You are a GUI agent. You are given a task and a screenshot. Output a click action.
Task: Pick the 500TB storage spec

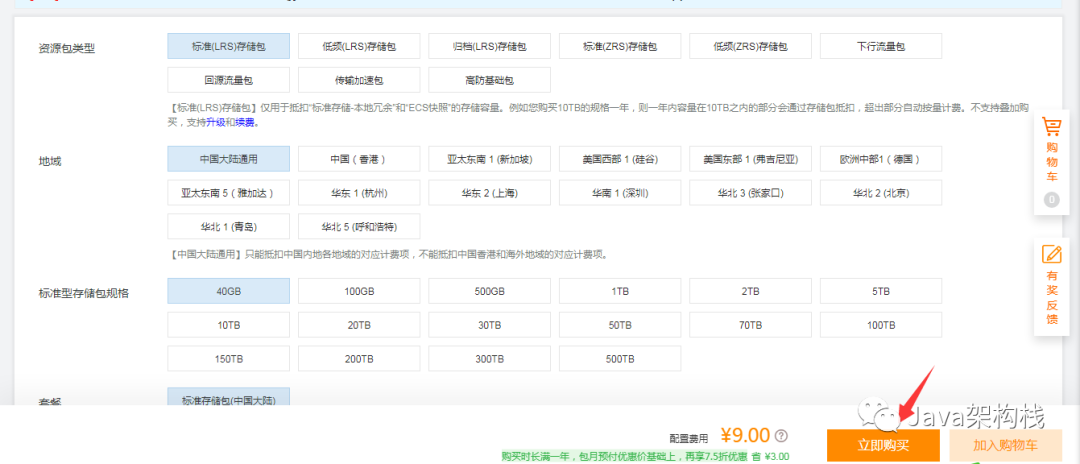tap(620, 359)
